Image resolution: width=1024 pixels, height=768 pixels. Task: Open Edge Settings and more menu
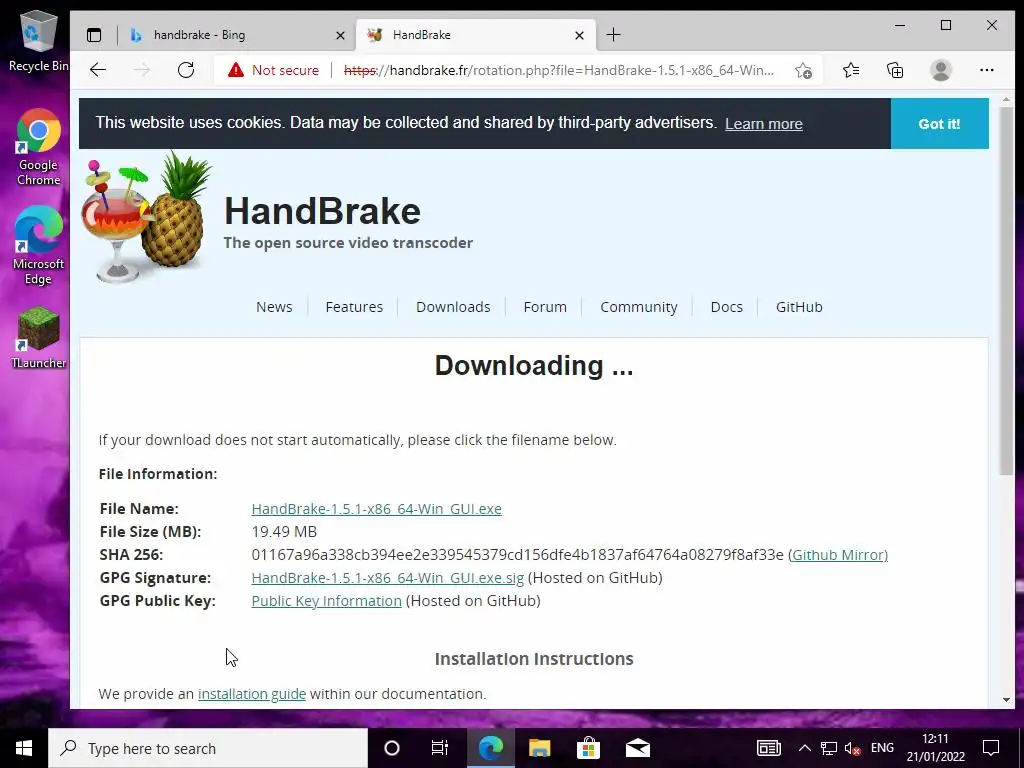coord(986,70)
